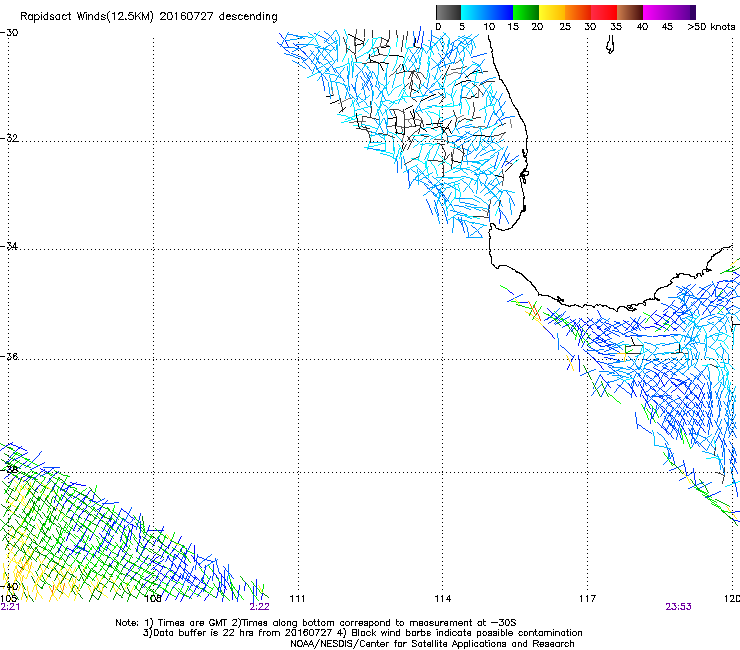Click the '-32' latitude label
The width and height of the screenshot is (740, 650).
(x=9, y=138)
